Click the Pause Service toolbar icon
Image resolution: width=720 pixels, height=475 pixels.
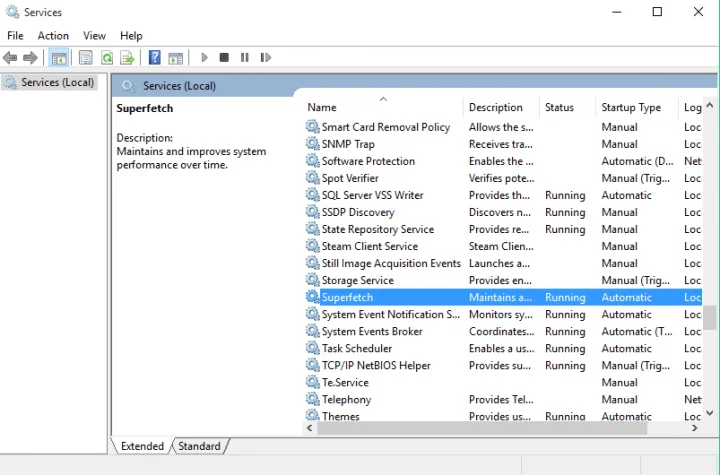244,58
